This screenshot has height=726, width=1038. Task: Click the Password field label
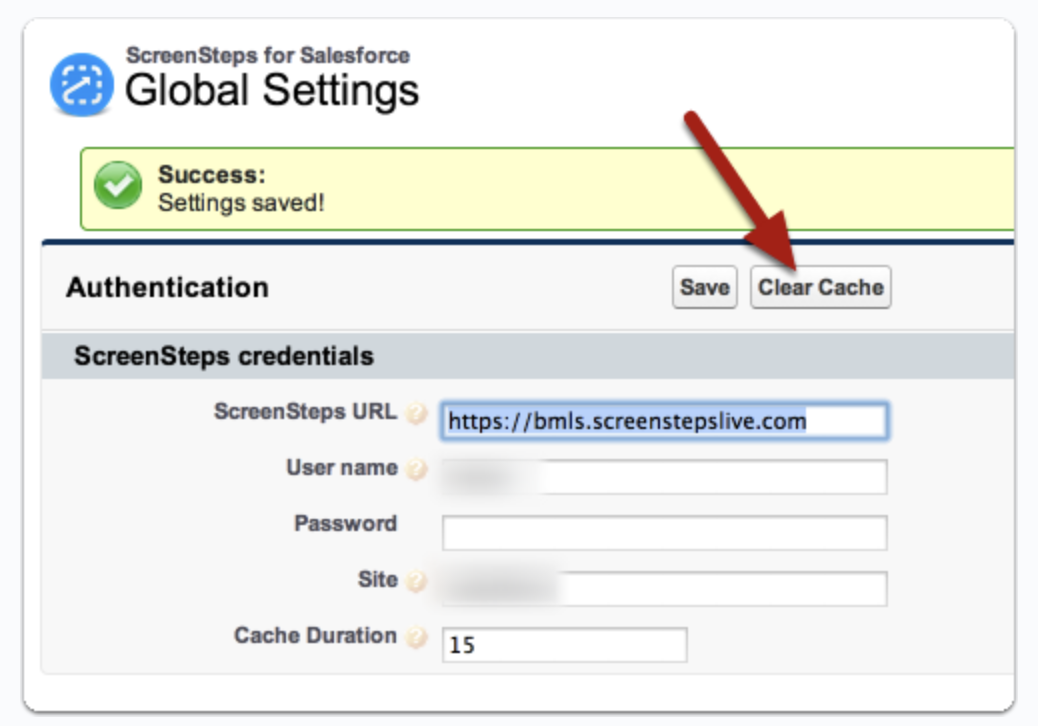345,524
